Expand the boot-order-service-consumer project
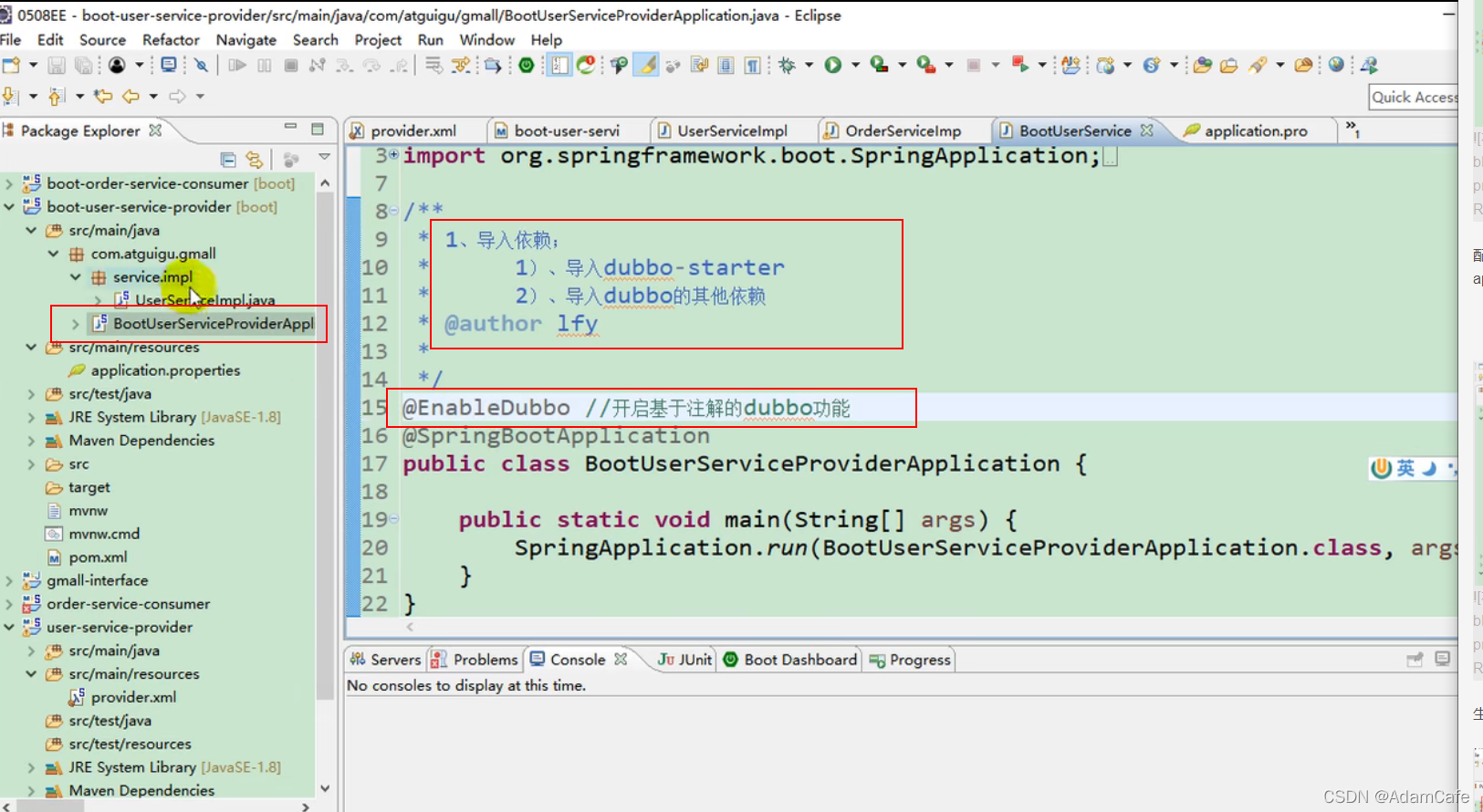This screenshot has width=1483, height=812. [x=9, y=183]
